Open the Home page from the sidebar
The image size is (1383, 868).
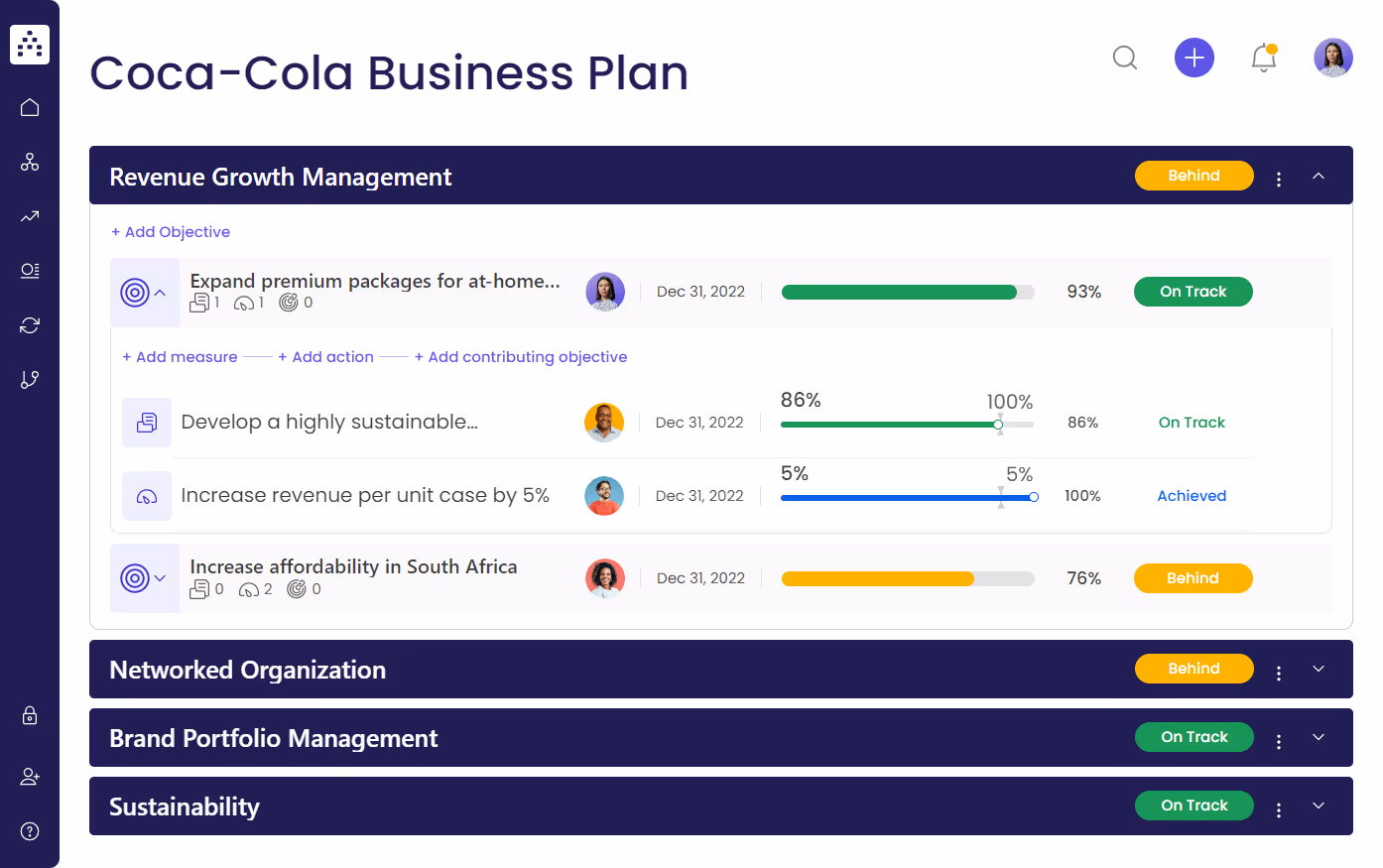(30, 106)
